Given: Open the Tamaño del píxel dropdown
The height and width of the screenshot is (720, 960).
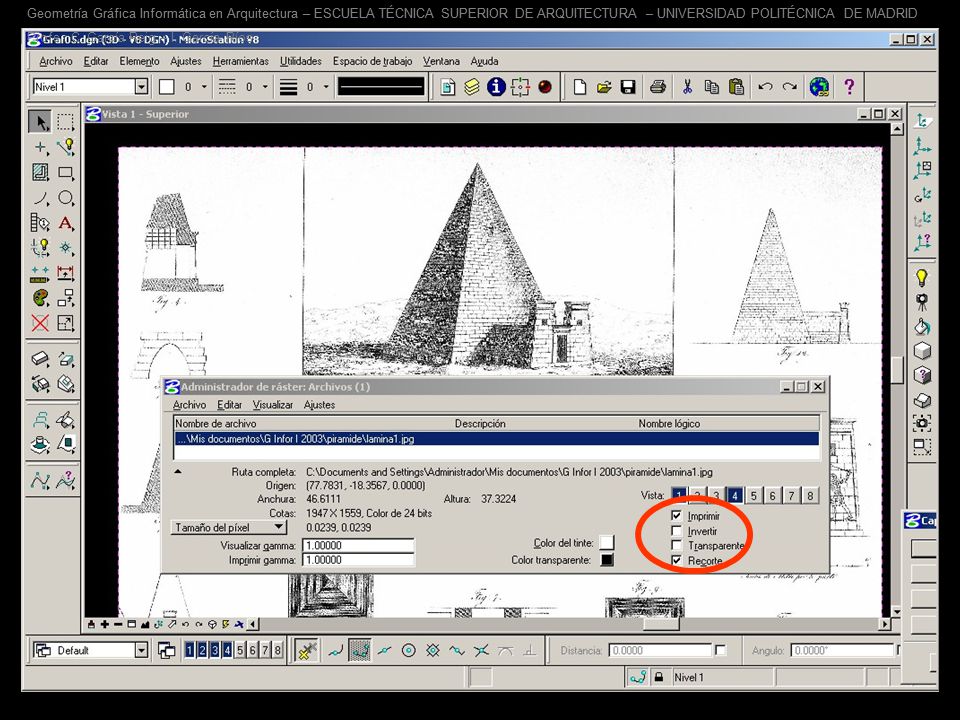Looking at the screenshot, I should pos(228,527).
